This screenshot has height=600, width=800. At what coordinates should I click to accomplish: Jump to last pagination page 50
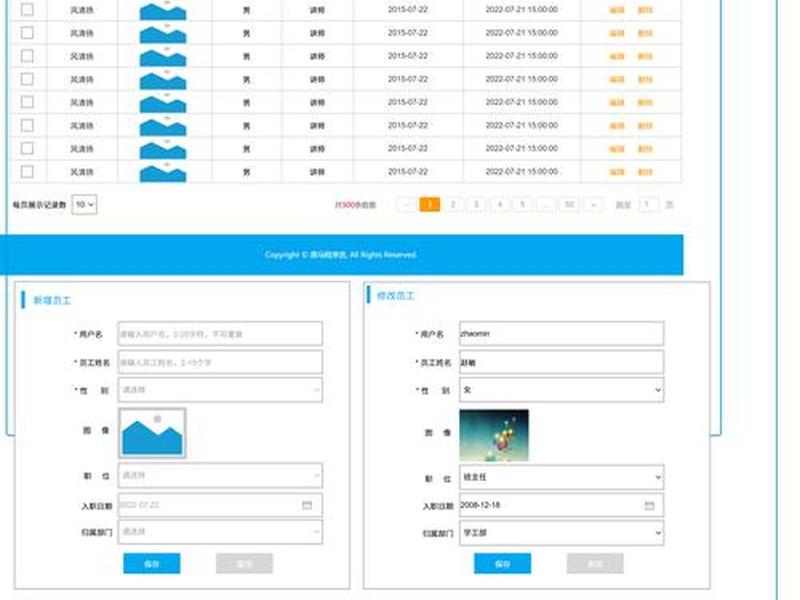coord(569,205)
